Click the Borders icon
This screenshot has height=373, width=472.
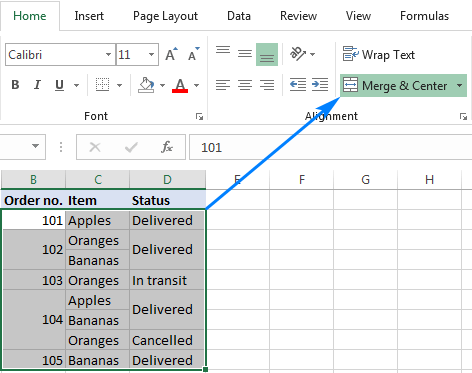[102, 85]
